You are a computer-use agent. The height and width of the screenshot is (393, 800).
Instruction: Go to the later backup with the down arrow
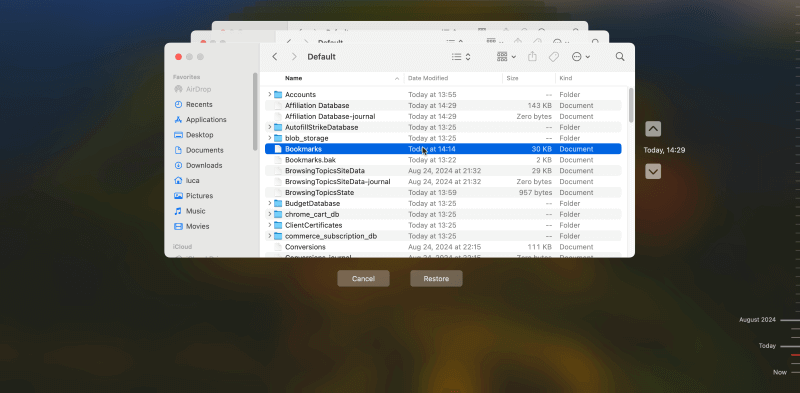coord(653,171)
